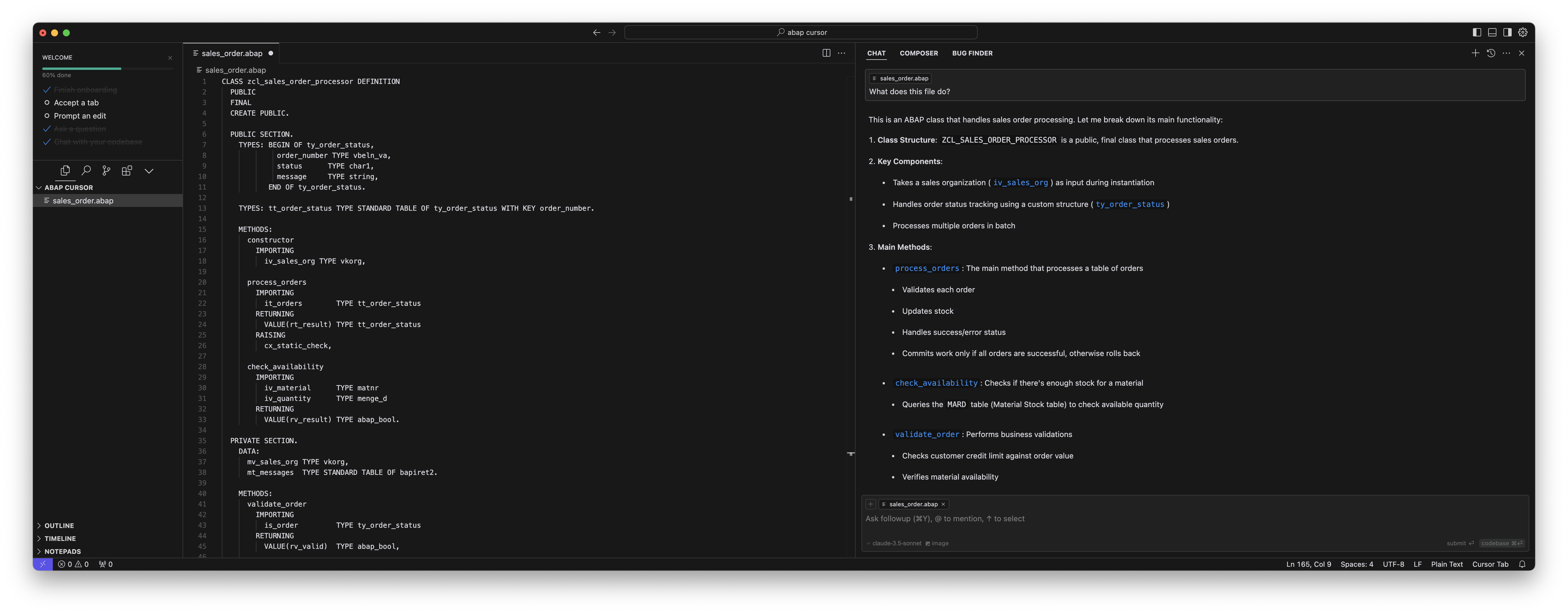
Task: Open chat panel more options ellipsis
Action: tap(1506, 53)
